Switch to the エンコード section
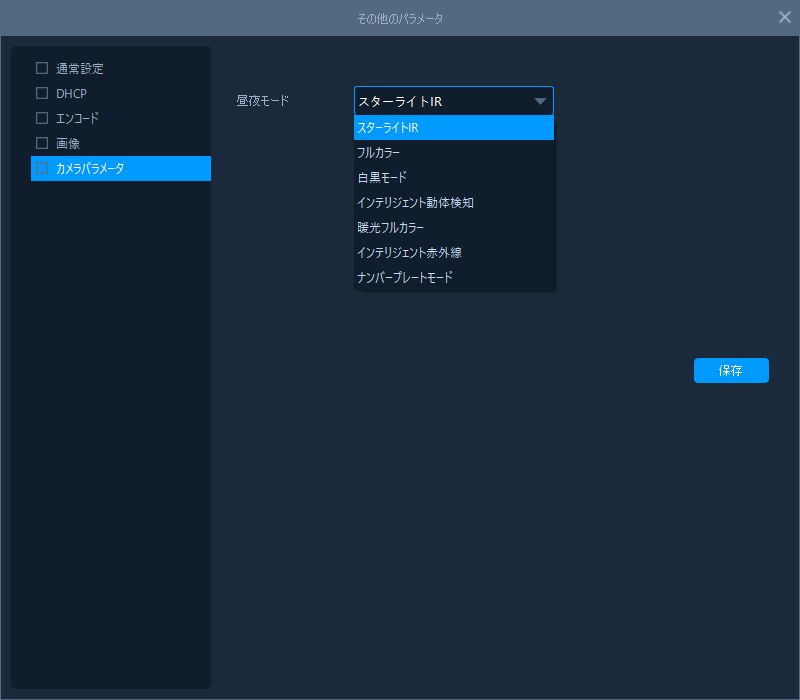 tap(78, 119)
